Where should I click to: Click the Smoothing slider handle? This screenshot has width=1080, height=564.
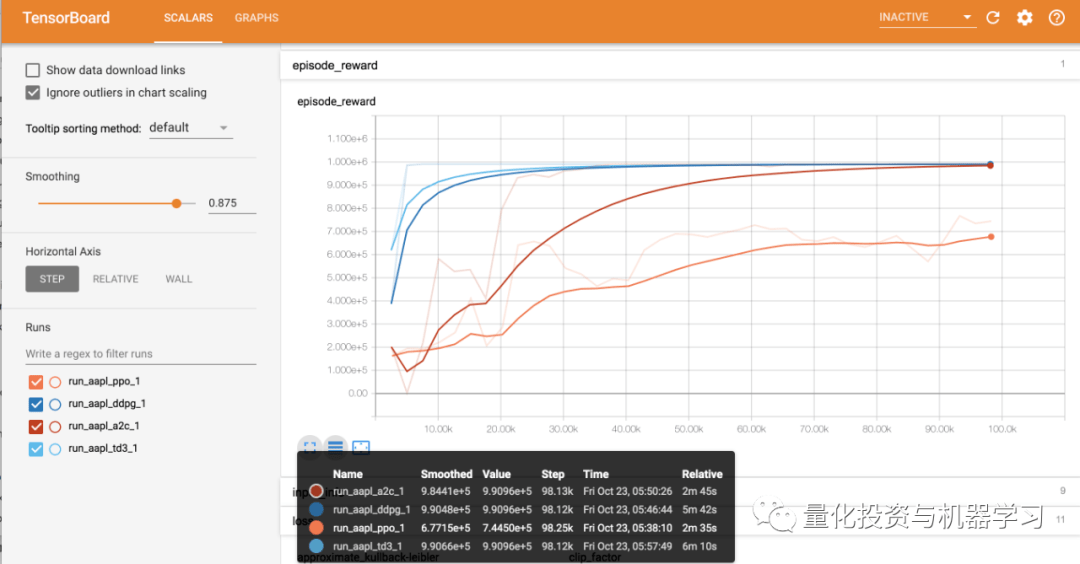click(x=177, y=203)
